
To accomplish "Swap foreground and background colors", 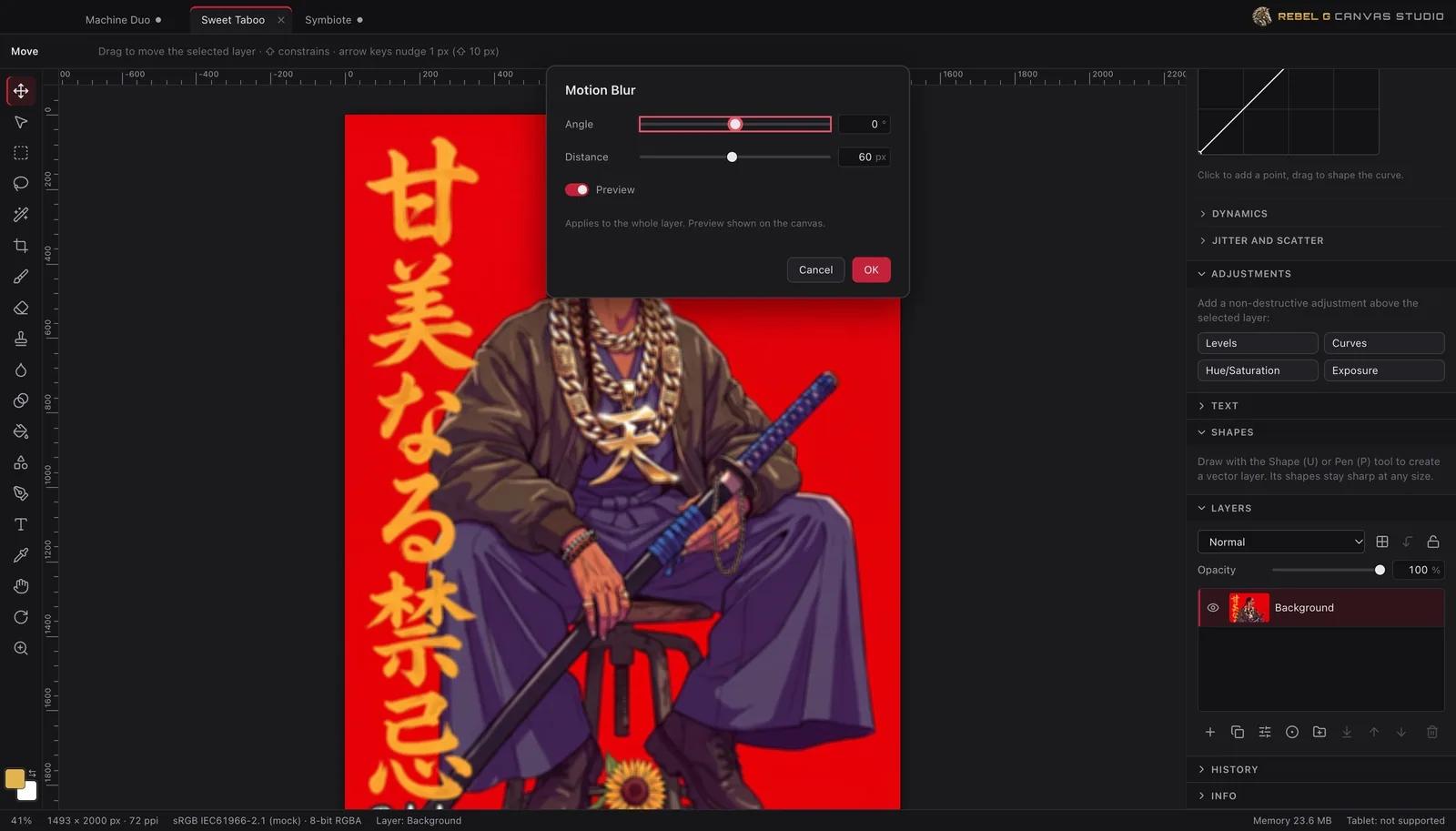I will click(33, 774).
